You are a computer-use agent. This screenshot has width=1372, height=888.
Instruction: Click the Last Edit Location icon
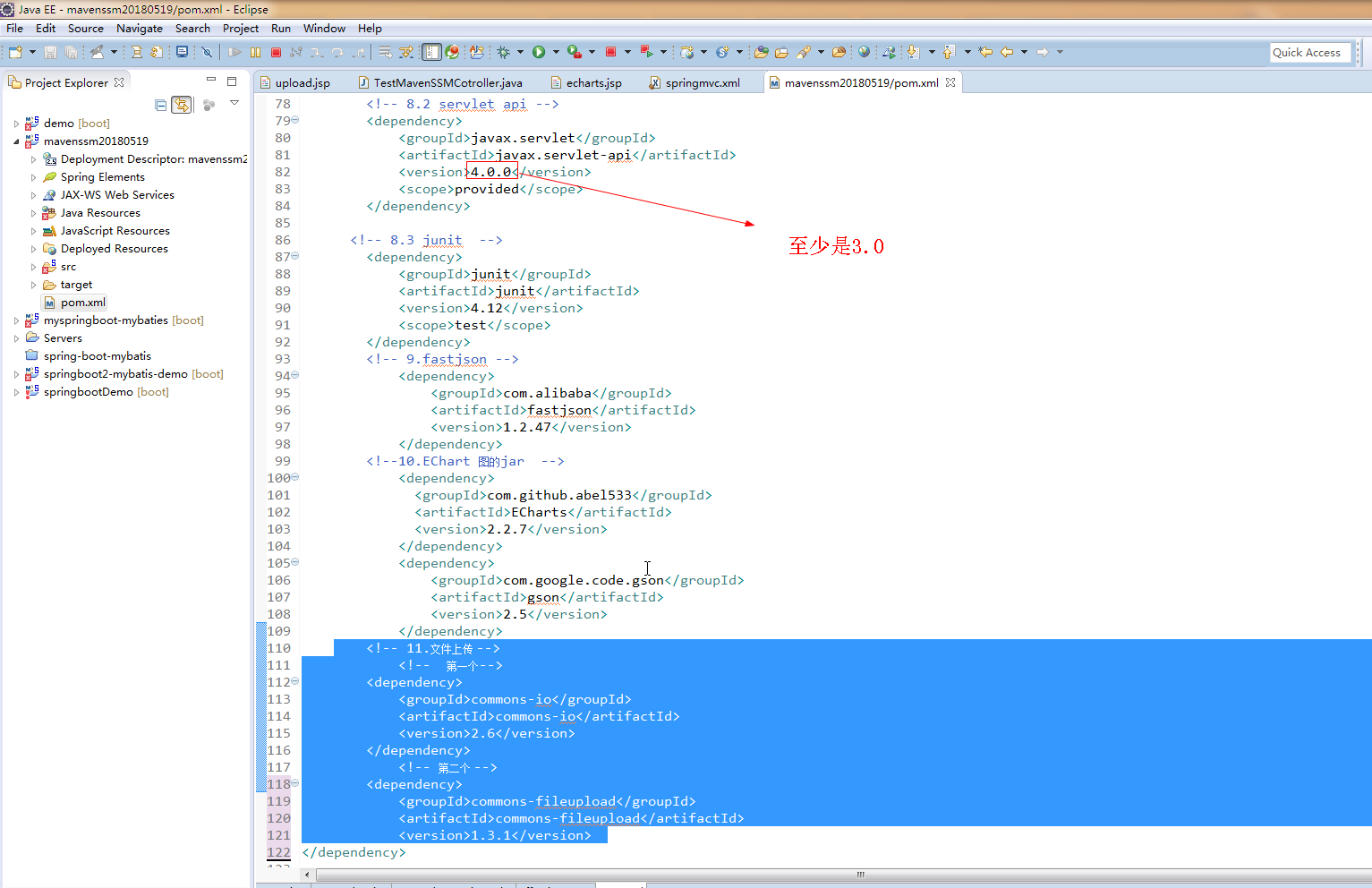click(x=985, y=52)
